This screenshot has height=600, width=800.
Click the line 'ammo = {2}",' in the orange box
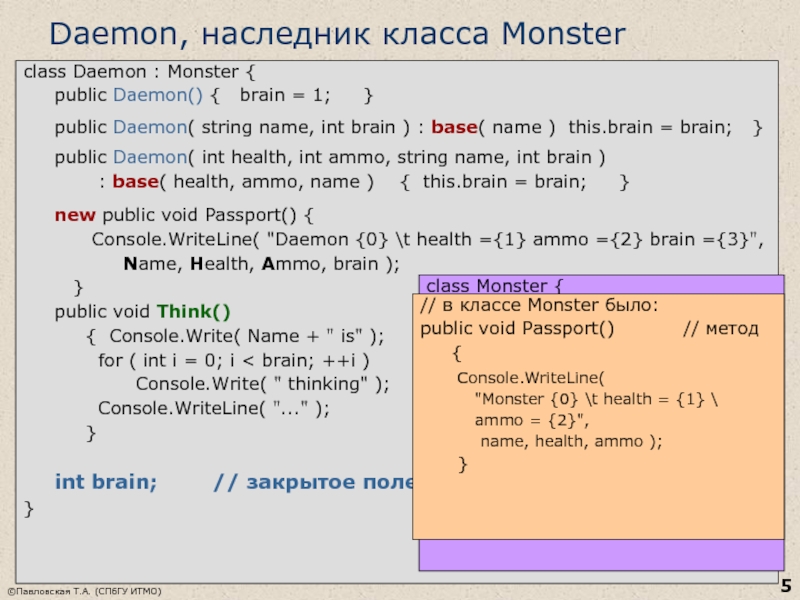click(532, 420)
